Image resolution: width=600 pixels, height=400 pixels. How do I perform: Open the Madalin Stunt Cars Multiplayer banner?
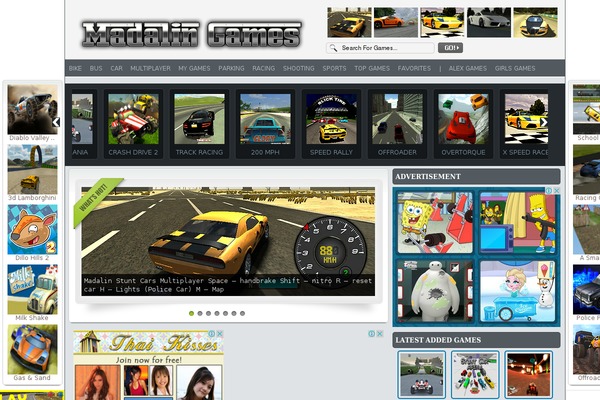click(x=228, y=241)
